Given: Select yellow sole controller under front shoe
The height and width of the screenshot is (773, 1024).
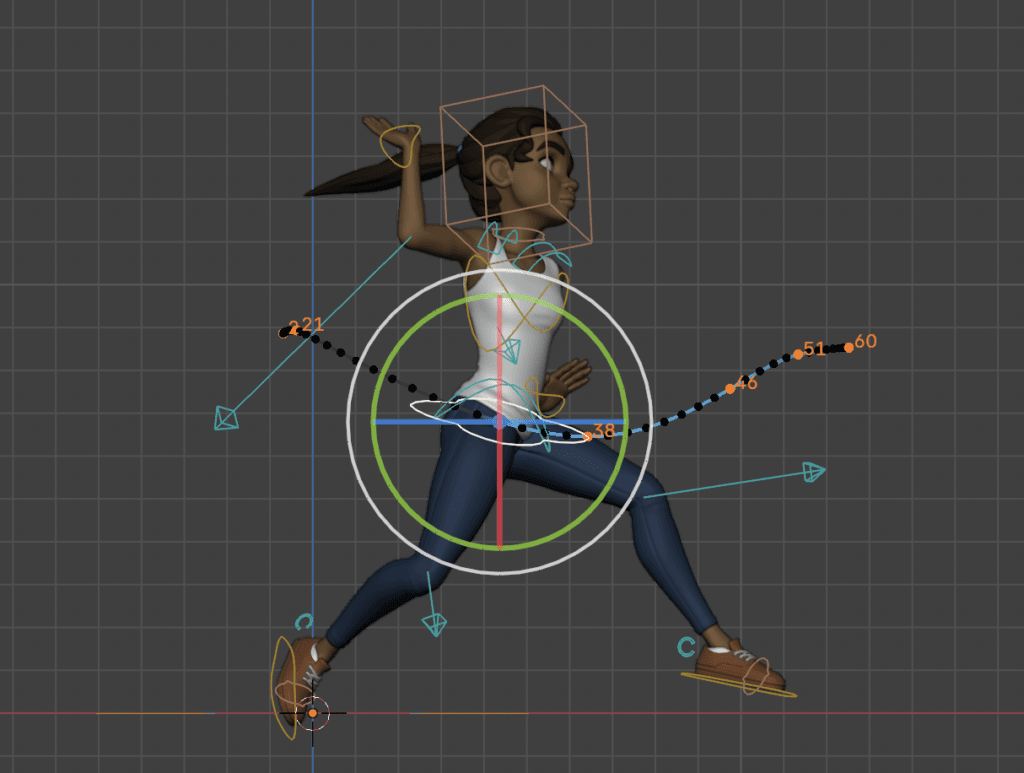Looking at the screenshot, I should pos(739,685).
